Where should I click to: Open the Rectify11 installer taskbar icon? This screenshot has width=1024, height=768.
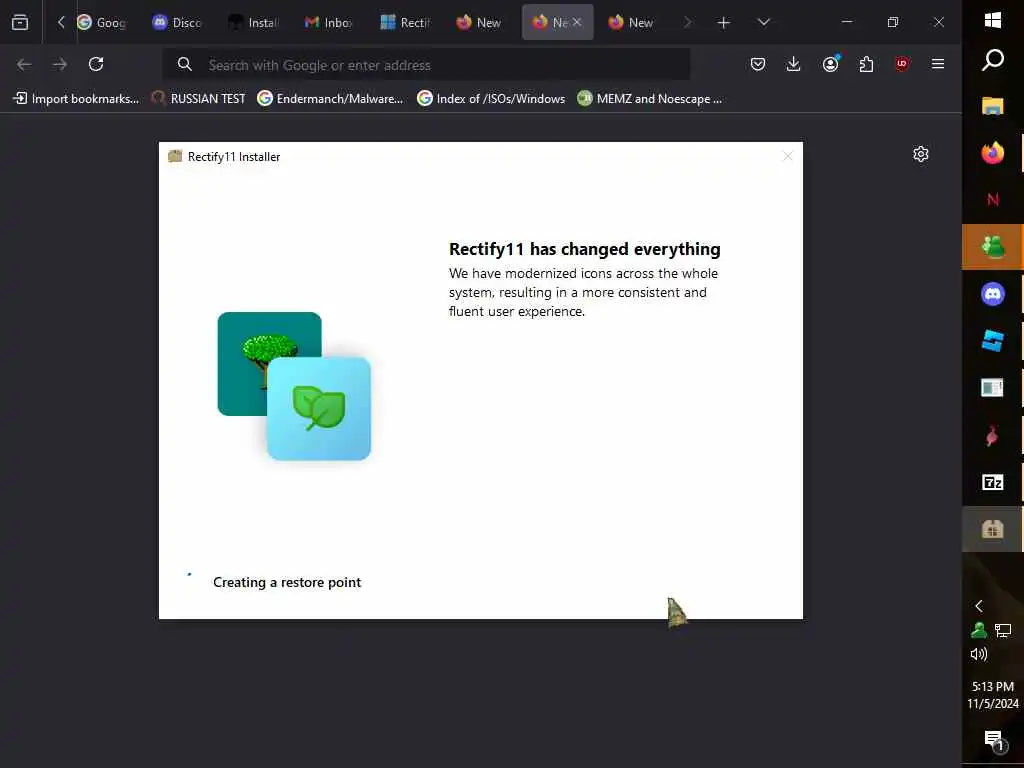(x=993, y=529)
